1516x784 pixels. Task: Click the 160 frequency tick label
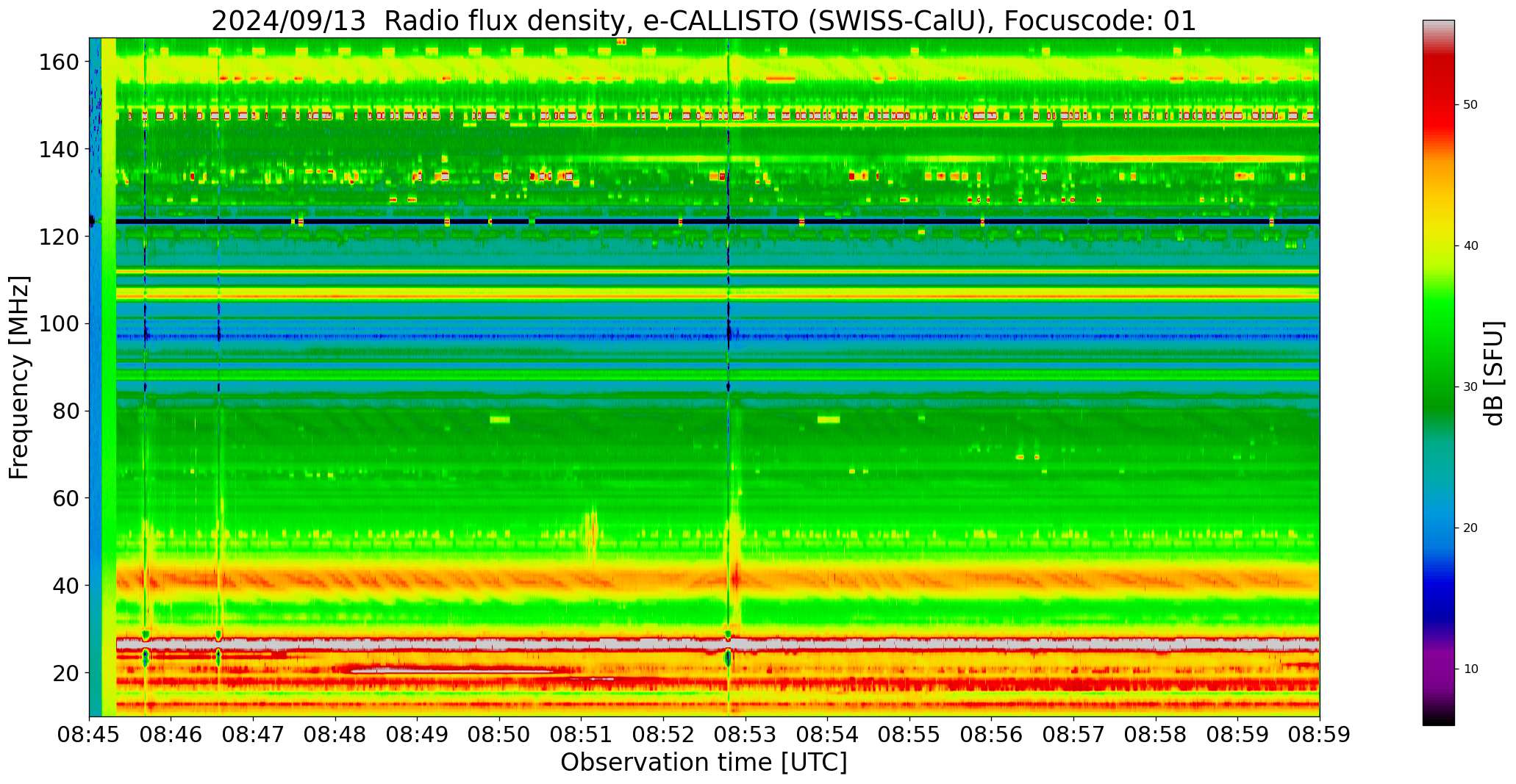point(59,62)
